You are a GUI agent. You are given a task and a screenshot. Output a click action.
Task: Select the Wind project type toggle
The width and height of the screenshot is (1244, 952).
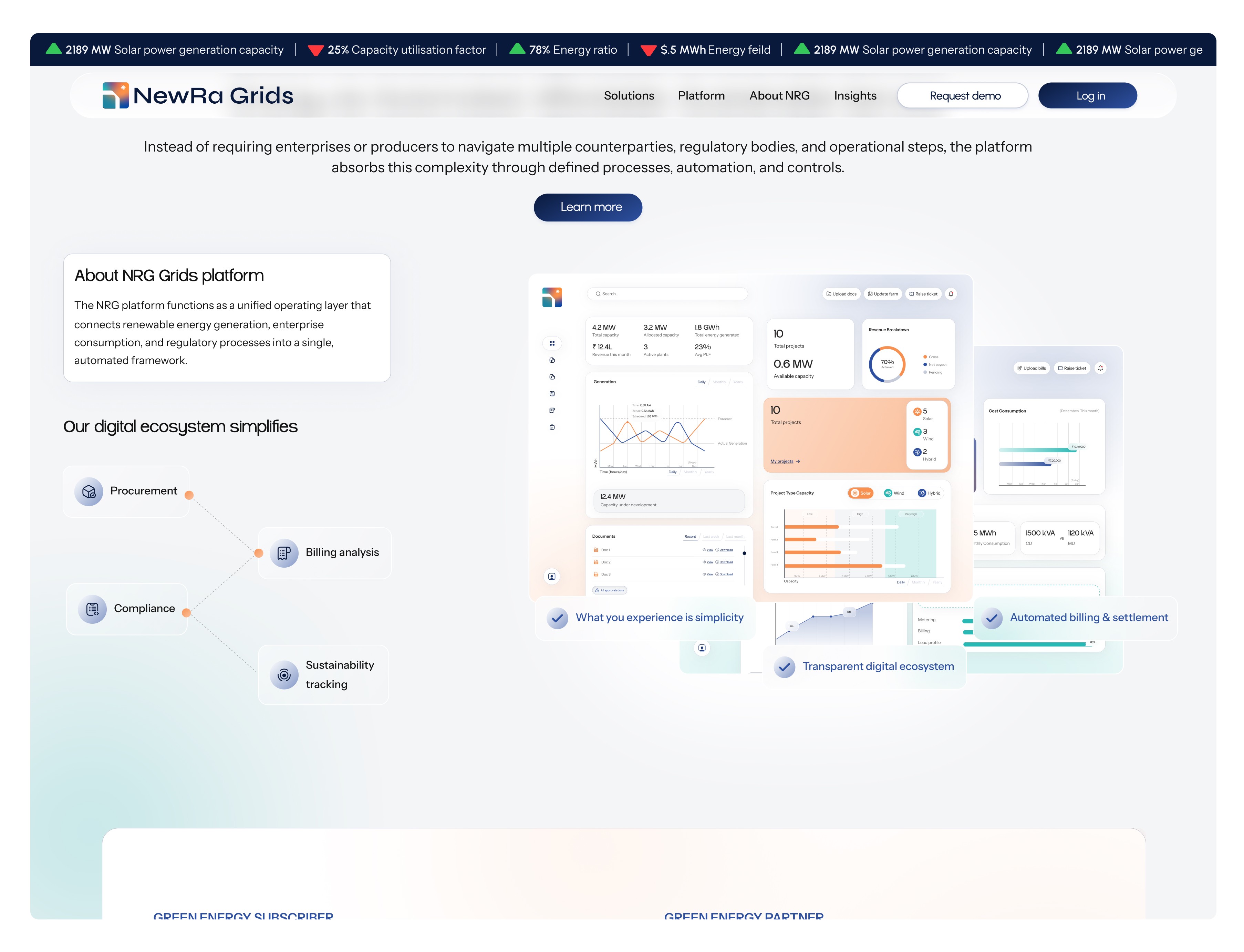(x=894, y=493)
